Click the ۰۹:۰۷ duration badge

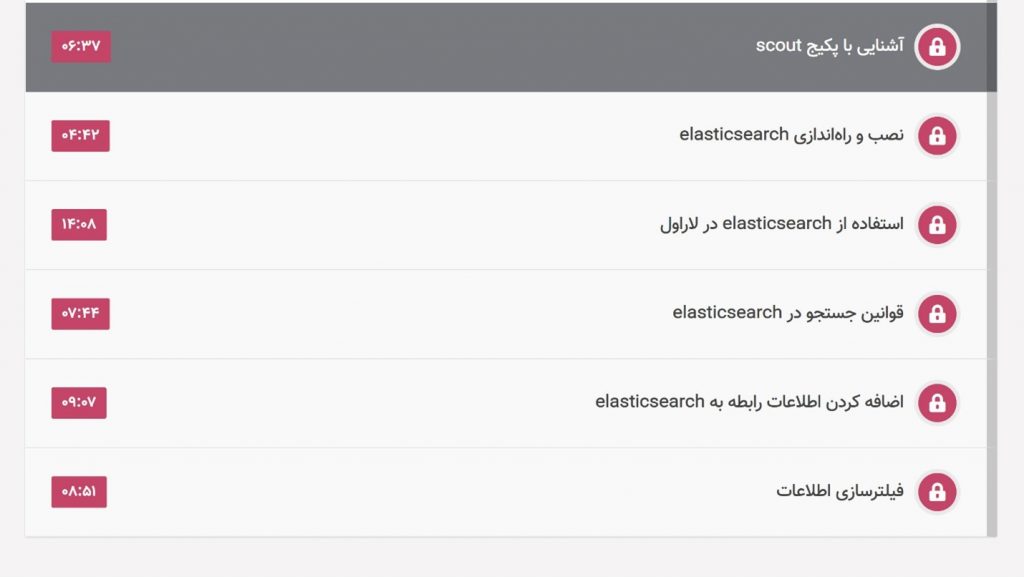(79, 403)
